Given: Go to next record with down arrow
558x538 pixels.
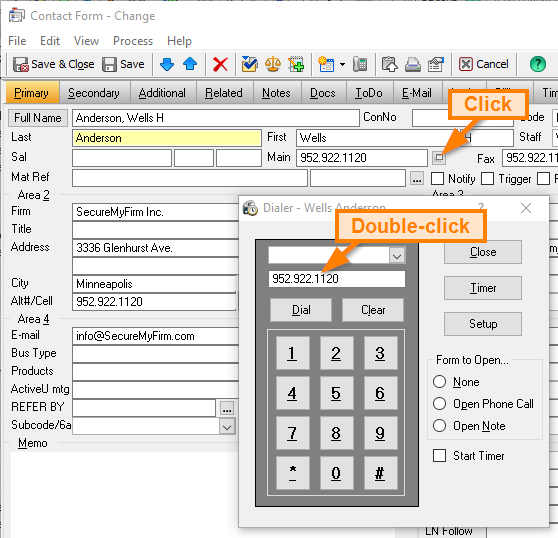Looking at the screenshot, I should (167, 64).
